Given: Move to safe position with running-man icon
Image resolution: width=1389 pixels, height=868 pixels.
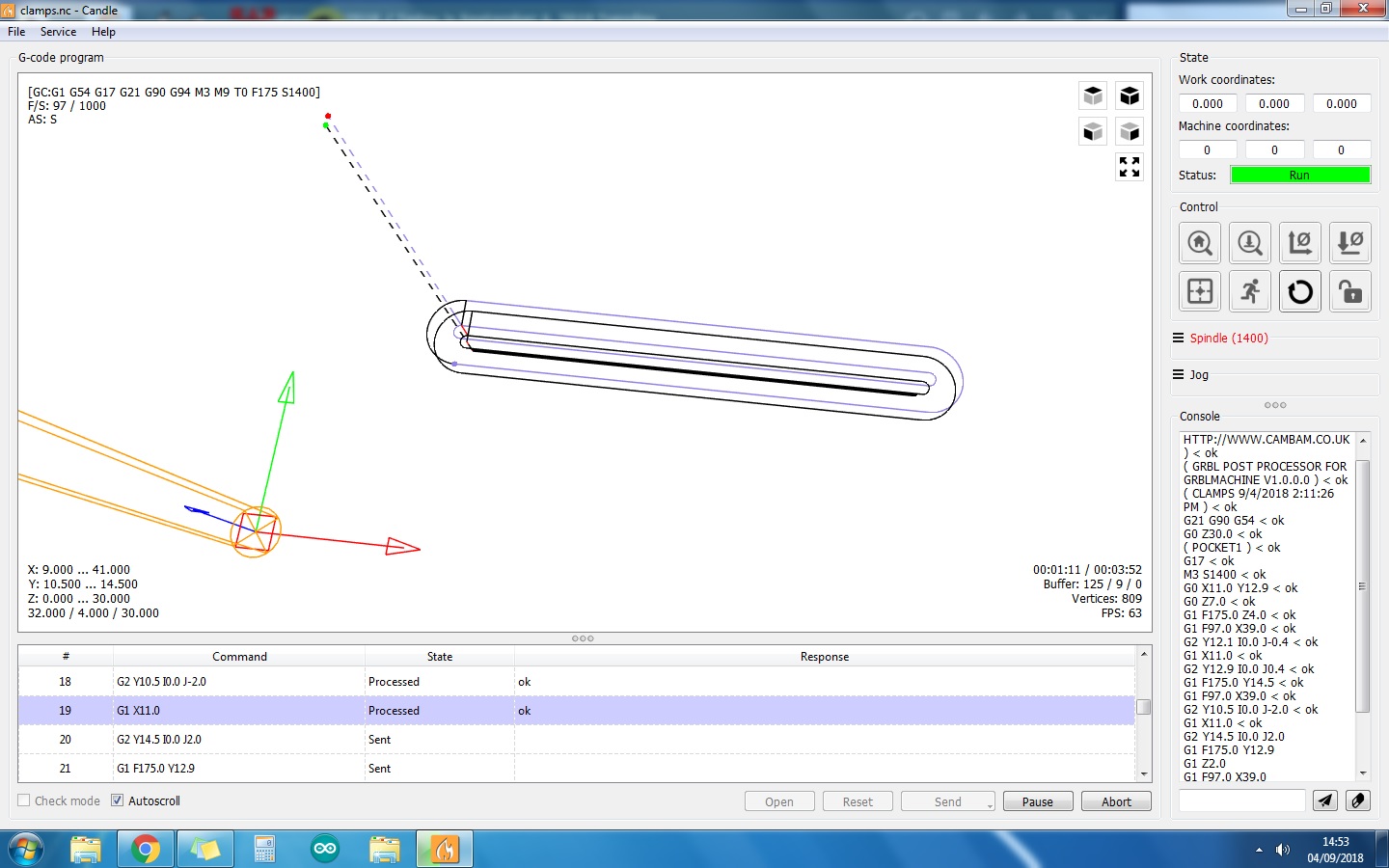Looking at the screenshot, I should pyautogui.click(x=1250, y=291).
